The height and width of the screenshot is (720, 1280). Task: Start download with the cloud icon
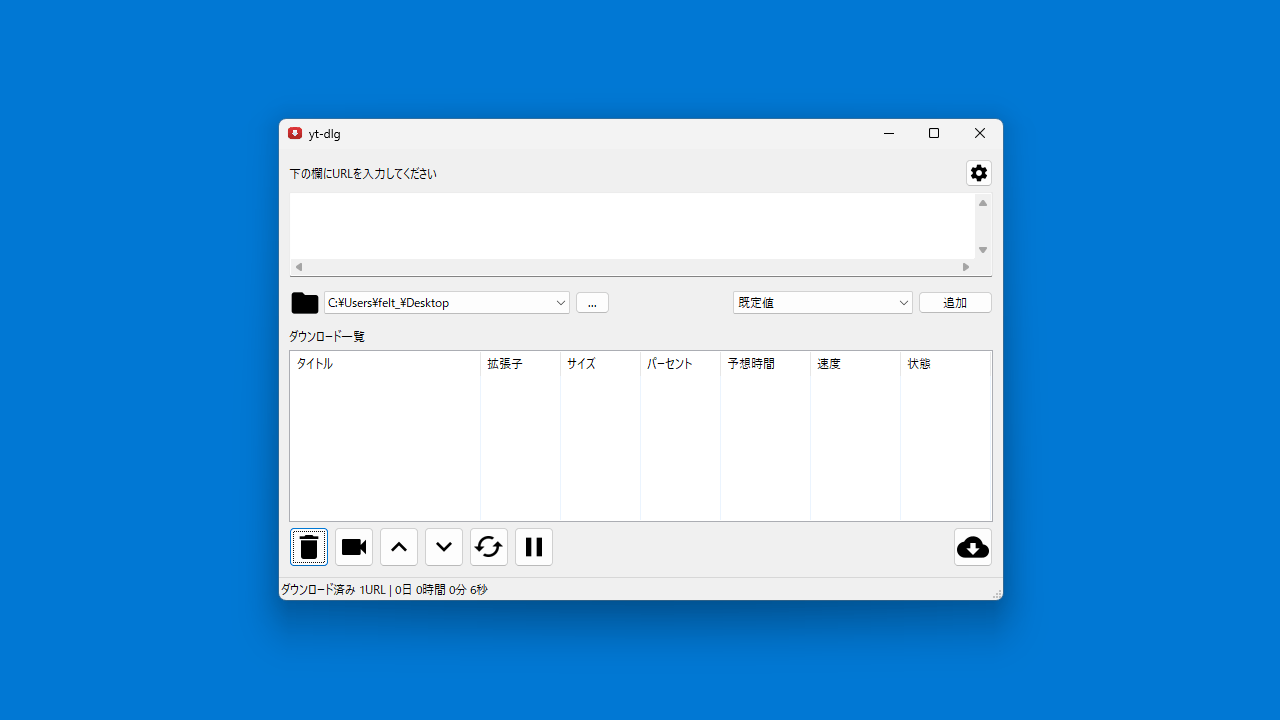tap(973, 547)
